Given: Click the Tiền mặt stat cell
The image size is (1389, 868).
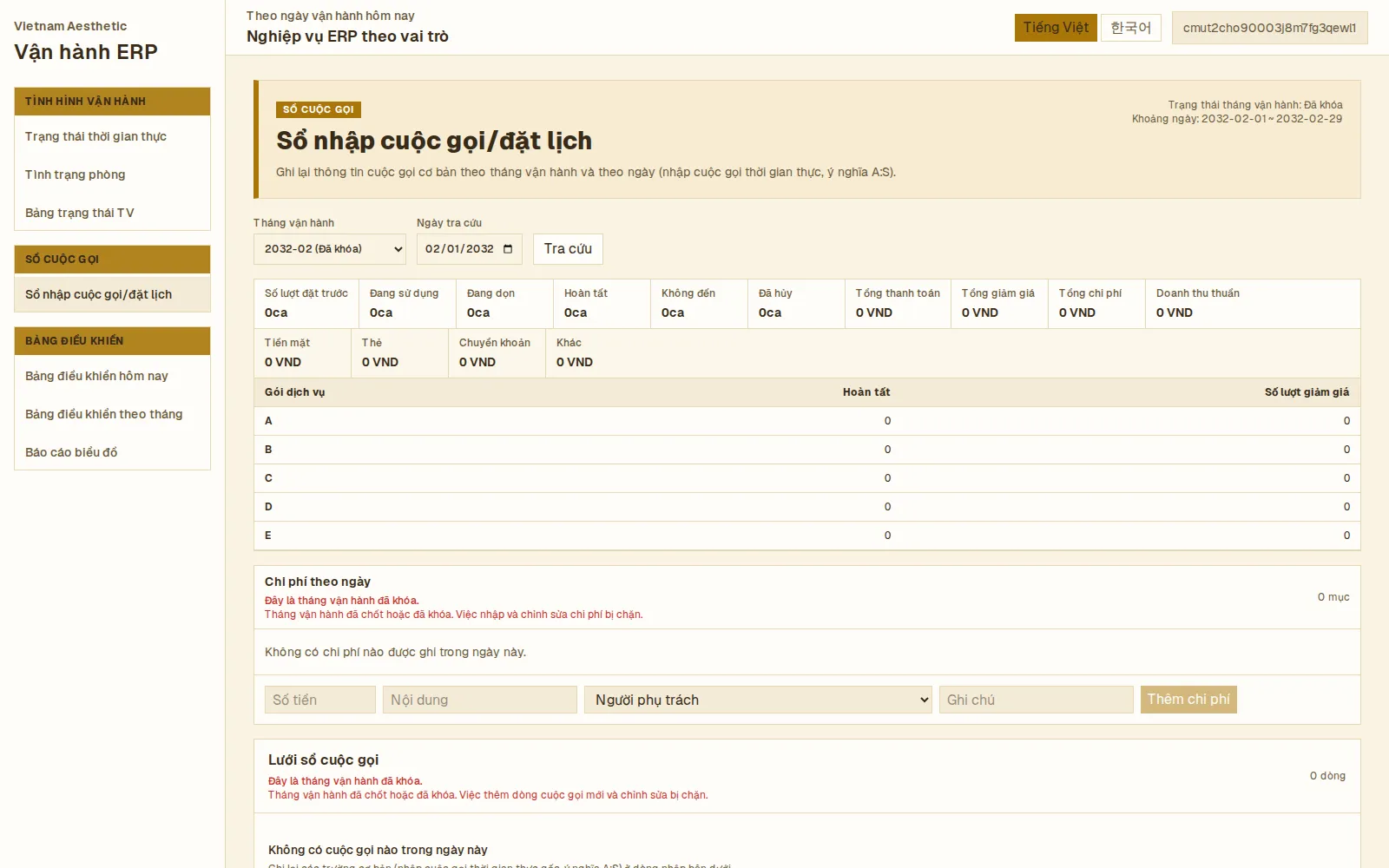Looking at the screenshot, I should [x=303, y=353].
